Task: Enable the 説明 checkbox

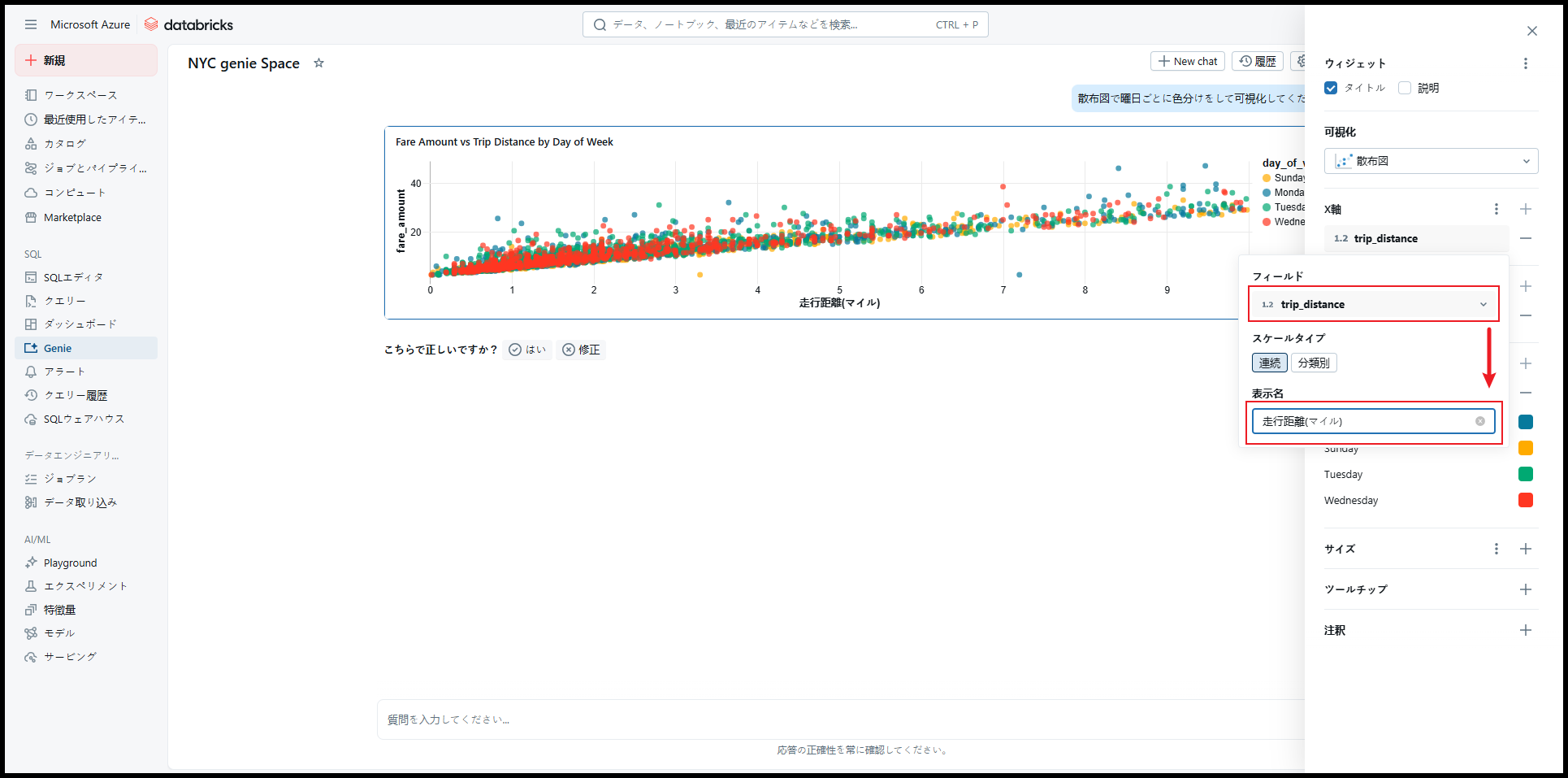Action: pyautogui.click(x=1405, y=88)
